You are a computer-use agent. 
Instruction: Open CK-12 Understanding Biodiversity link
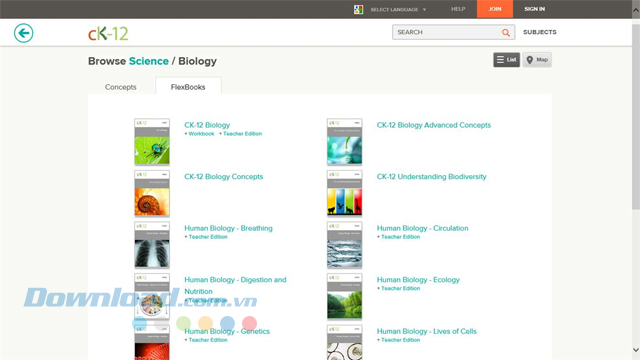431,177
